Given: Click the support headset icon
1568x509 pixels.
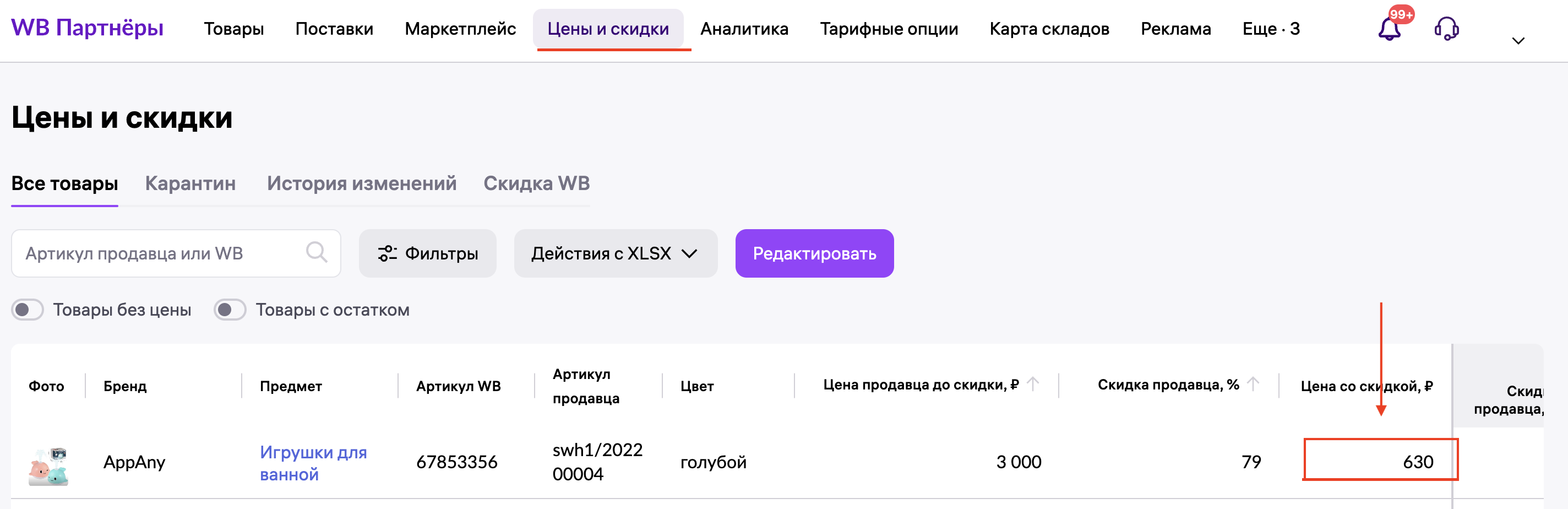Looking at the screenshot, I should [1446, 29].
